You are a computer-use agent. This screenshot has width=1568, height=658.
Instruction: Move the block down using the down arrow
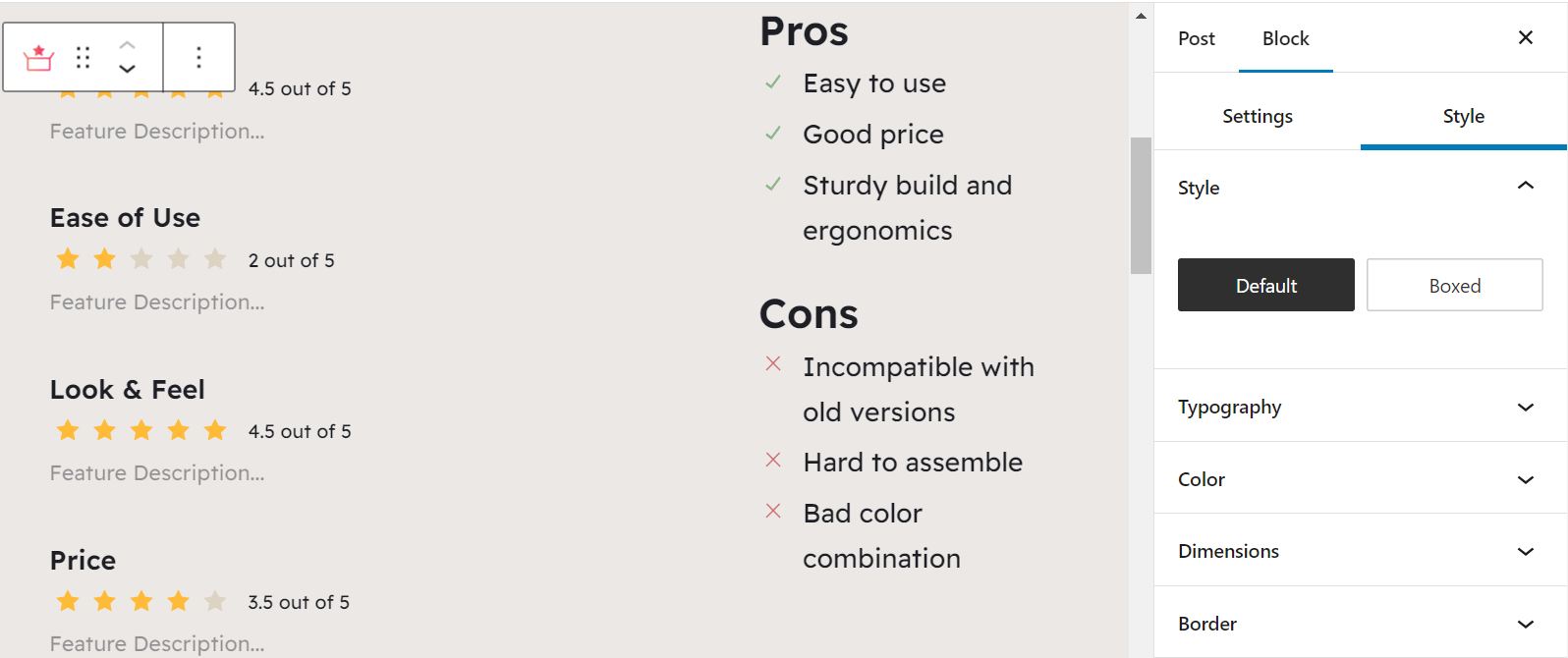[x=127, y=69]
